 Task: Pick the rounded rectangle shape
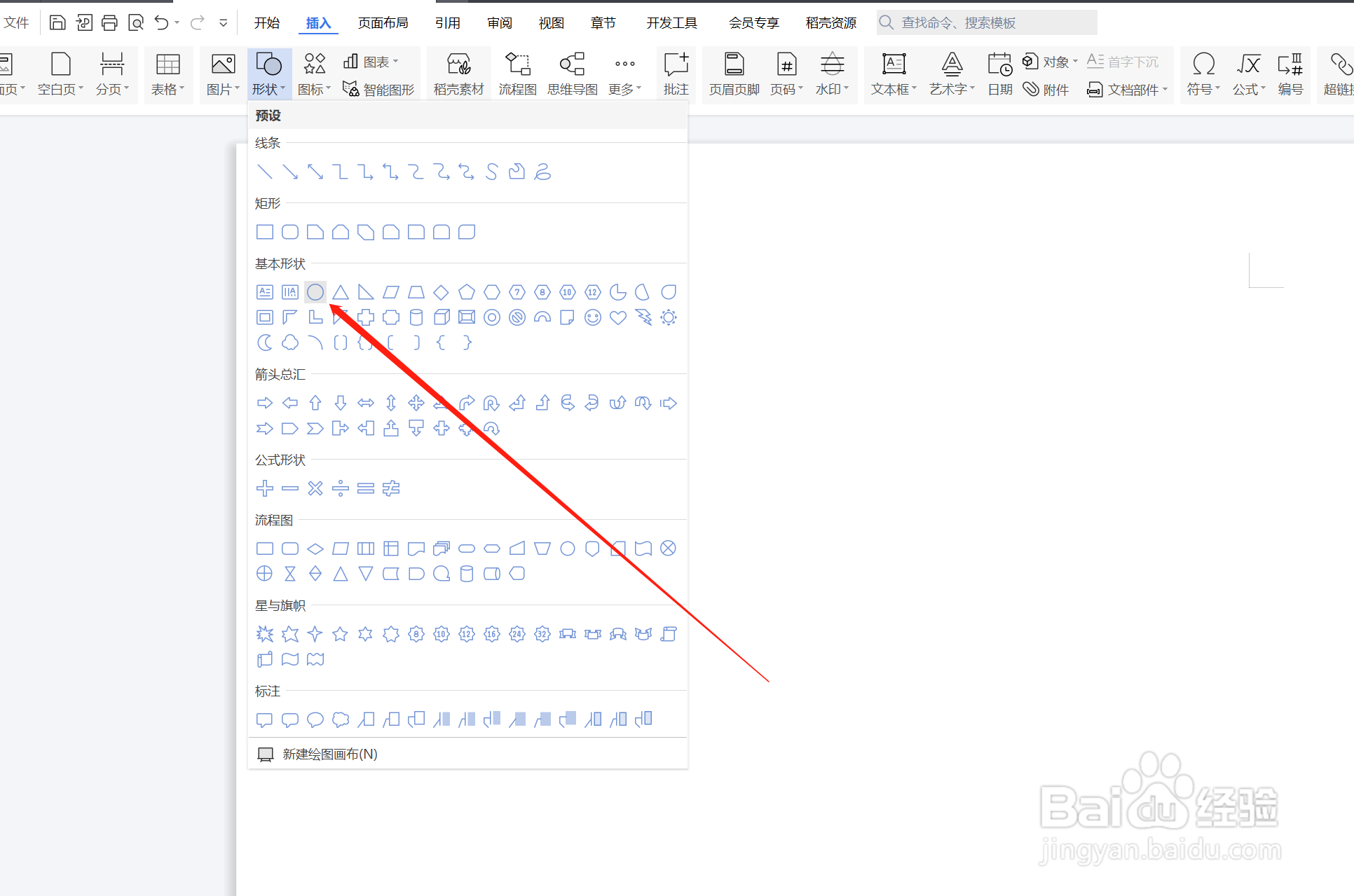[x=290, y=232]
